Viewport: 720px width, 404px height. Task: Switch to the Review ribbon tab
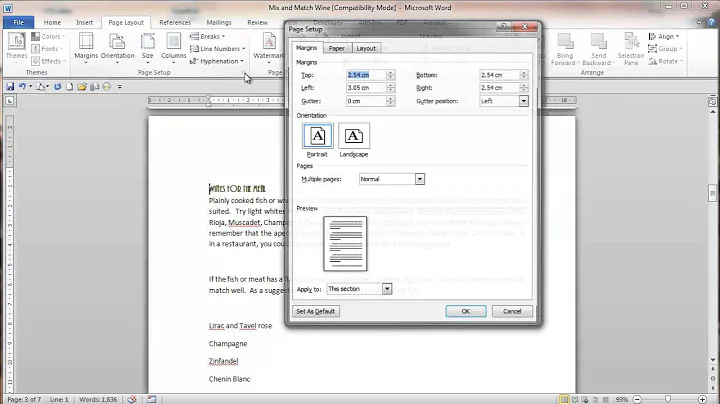(257, 22)
